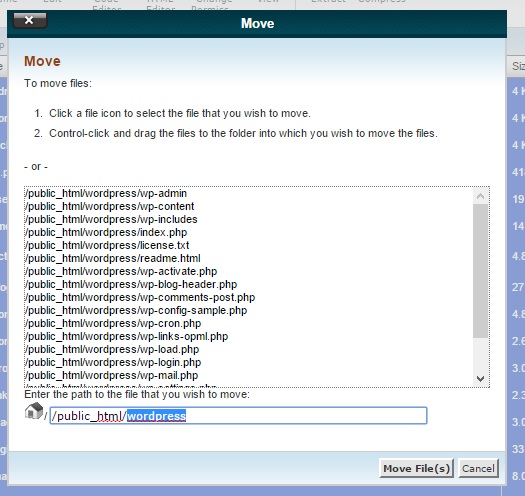
Task: Click the file list scrollbar thumb
Action: tap(480, 271)
